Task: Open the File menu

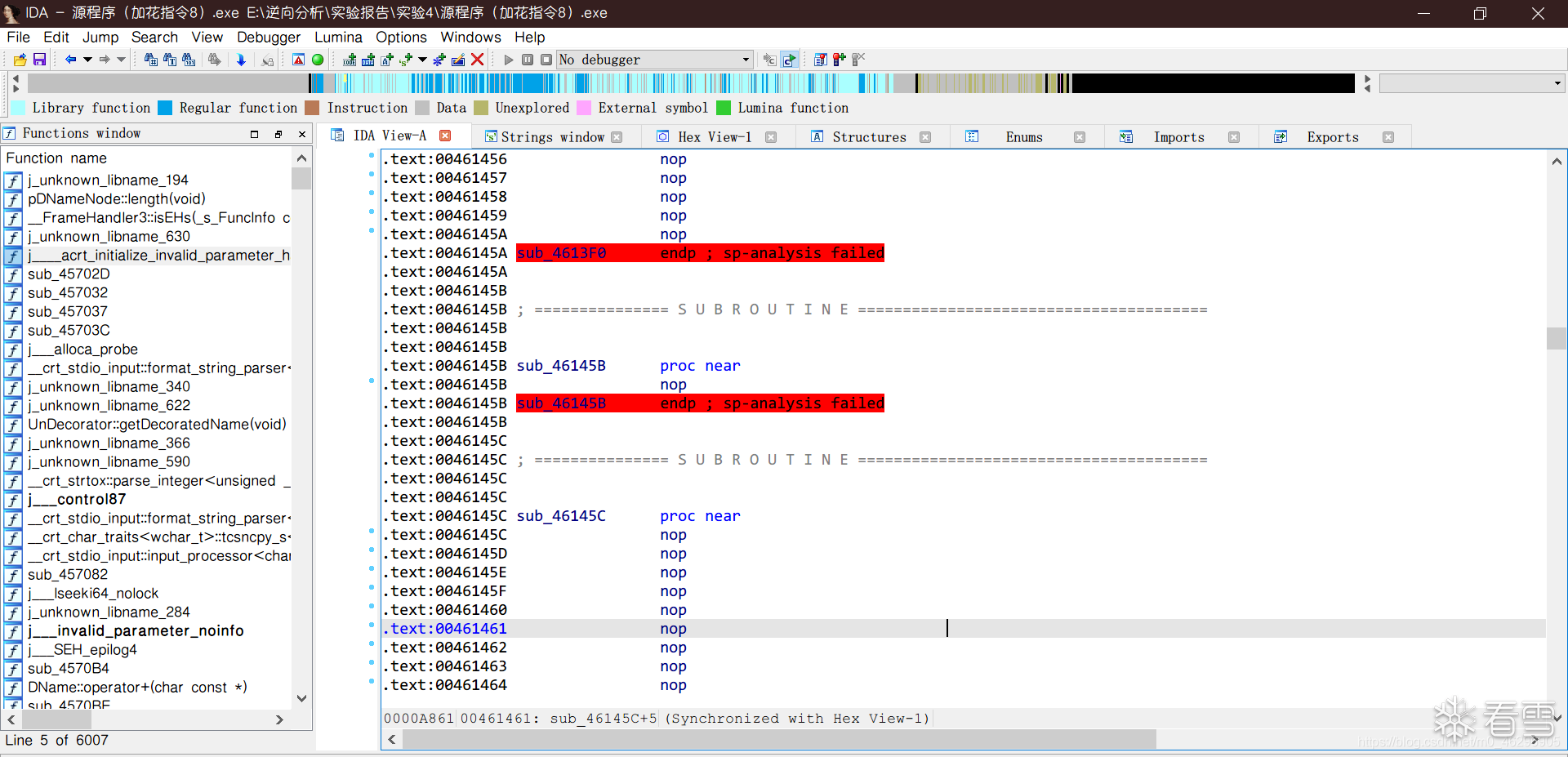Action: (18, 37)
